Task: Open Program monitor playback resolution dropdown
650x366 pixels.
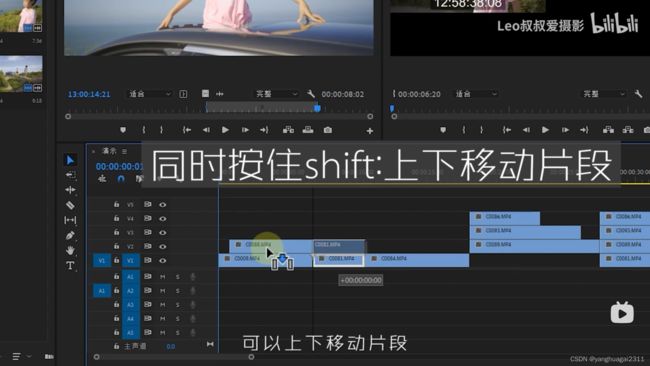Action: (x=603, y=94)
